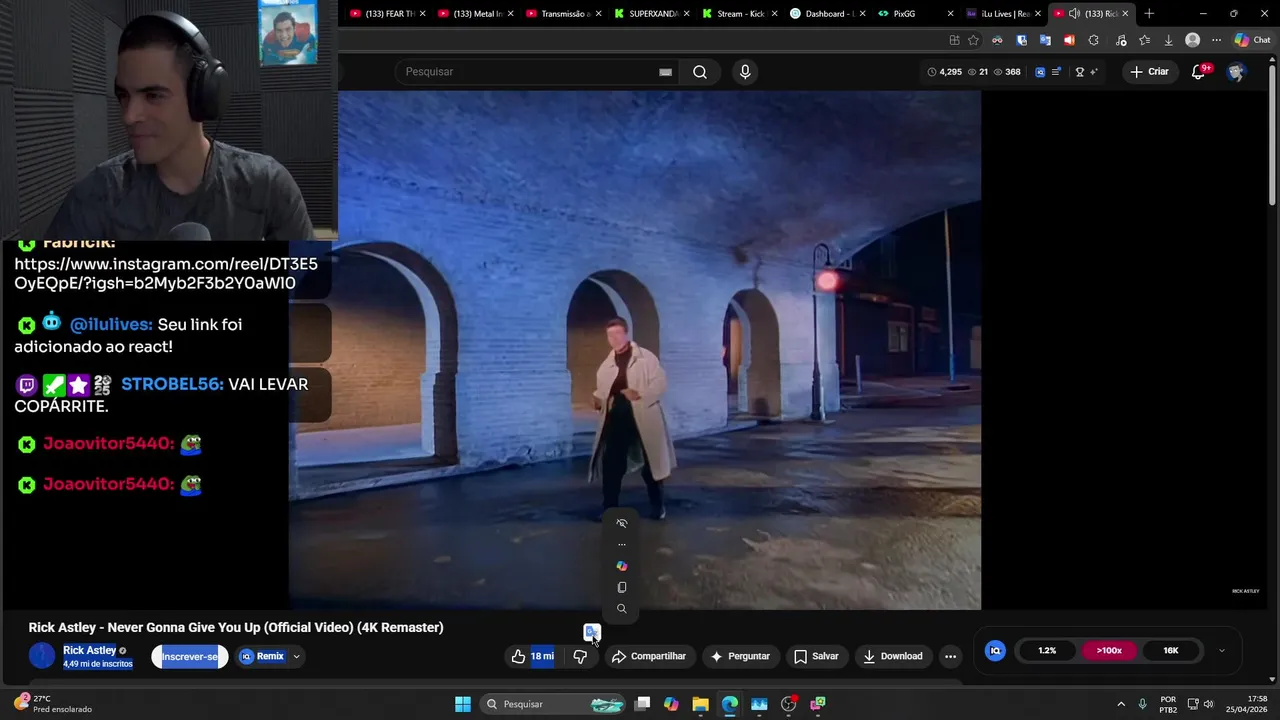
Task: Add page to favorites with star icon
Action: click(973, 40)
